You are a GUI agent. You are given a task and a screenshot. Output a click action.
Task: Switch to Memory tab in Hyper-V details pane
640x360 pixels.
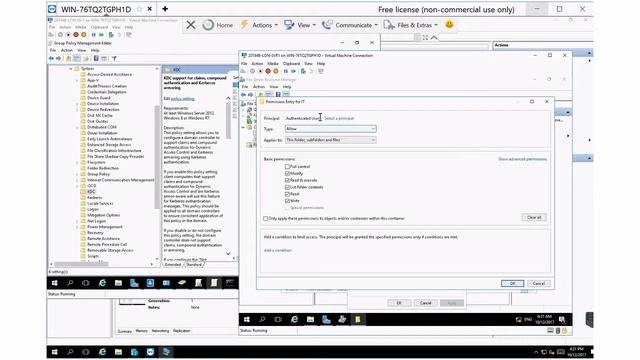click(141, 331)
